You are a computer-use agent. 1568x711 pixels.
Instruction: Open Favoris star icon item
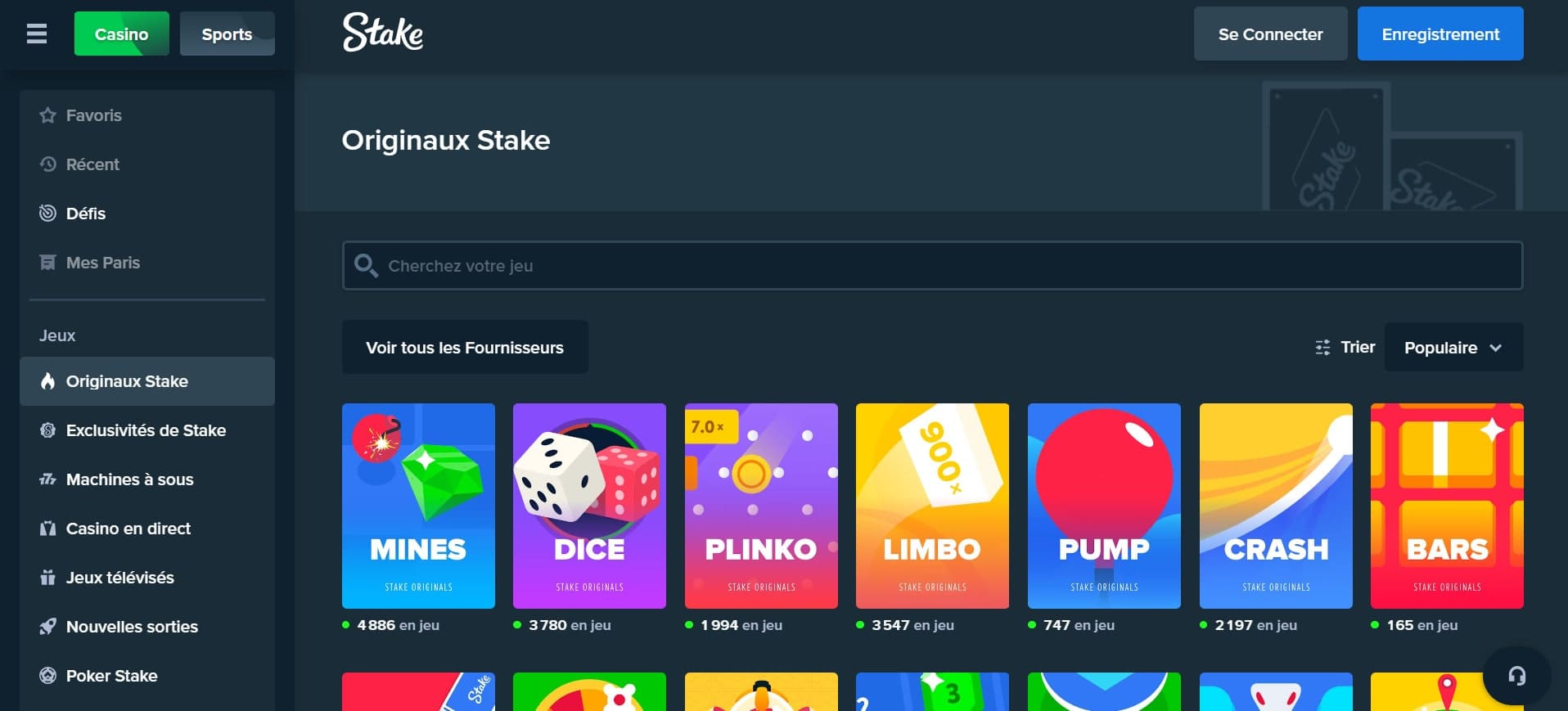click(147, 115)
